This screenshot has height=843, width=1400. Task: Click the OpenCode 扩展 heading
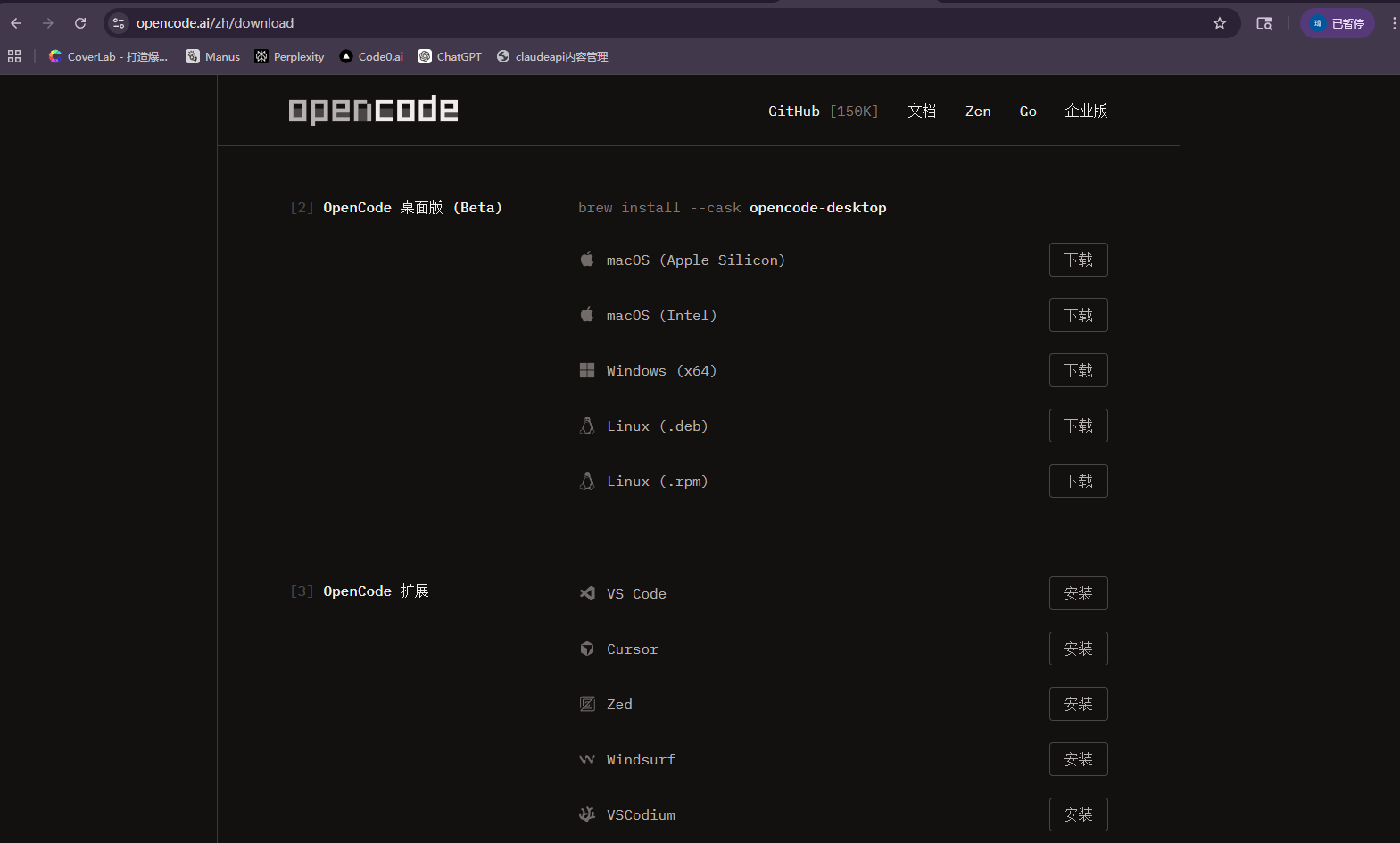point(376,591)
